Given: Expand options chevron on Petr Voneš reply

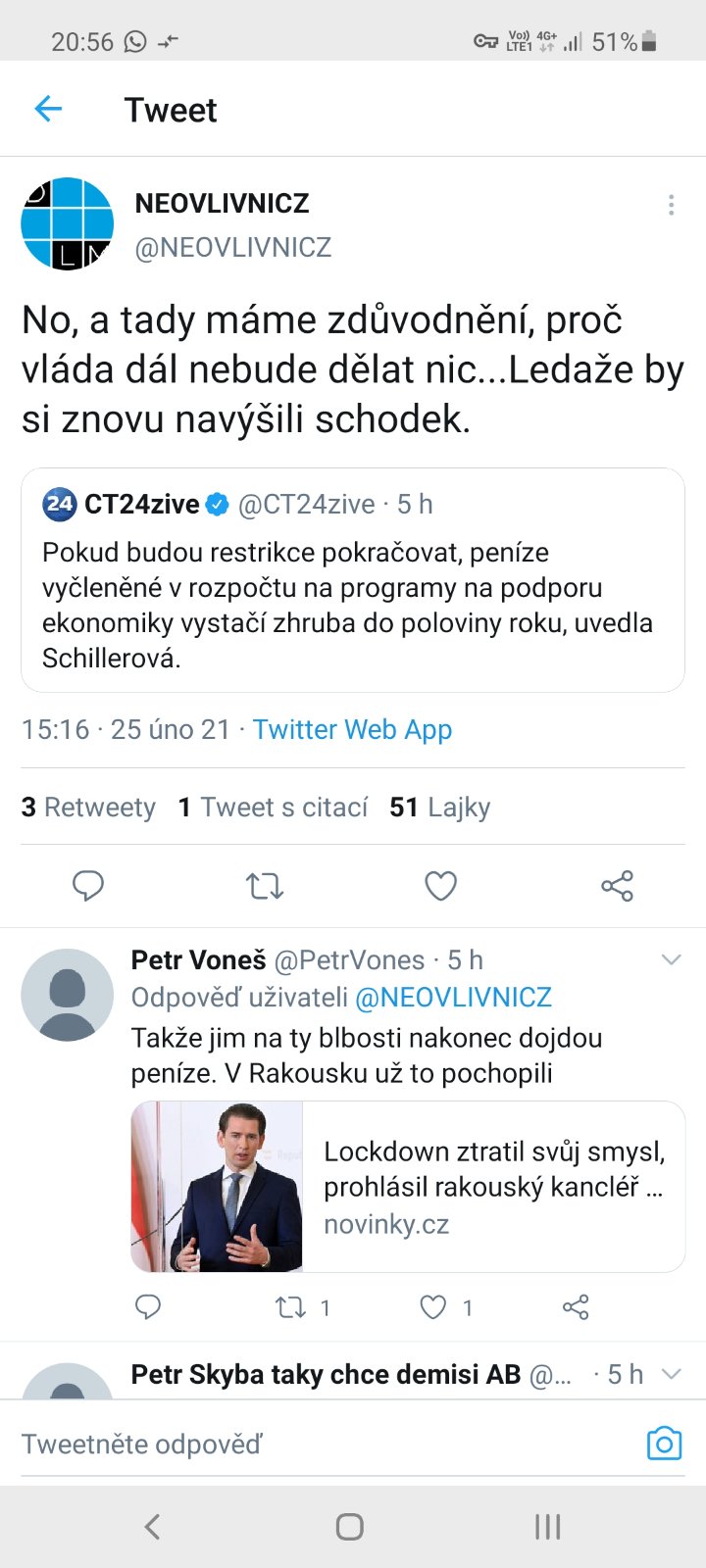Looking at the screenshot, I should (x=671, y=959).
